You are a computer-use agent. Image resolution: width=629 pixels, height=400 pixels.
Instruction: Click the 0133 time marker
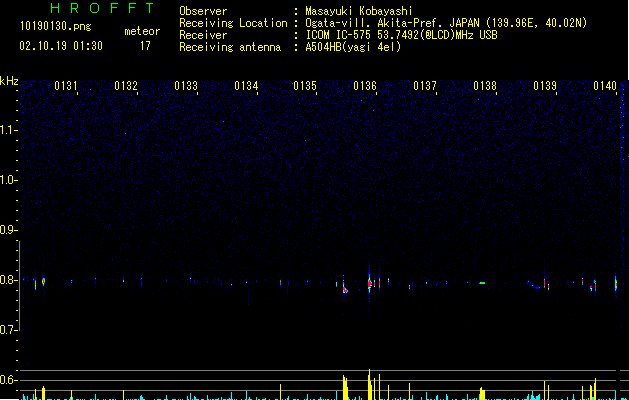(x=186, y=86)
